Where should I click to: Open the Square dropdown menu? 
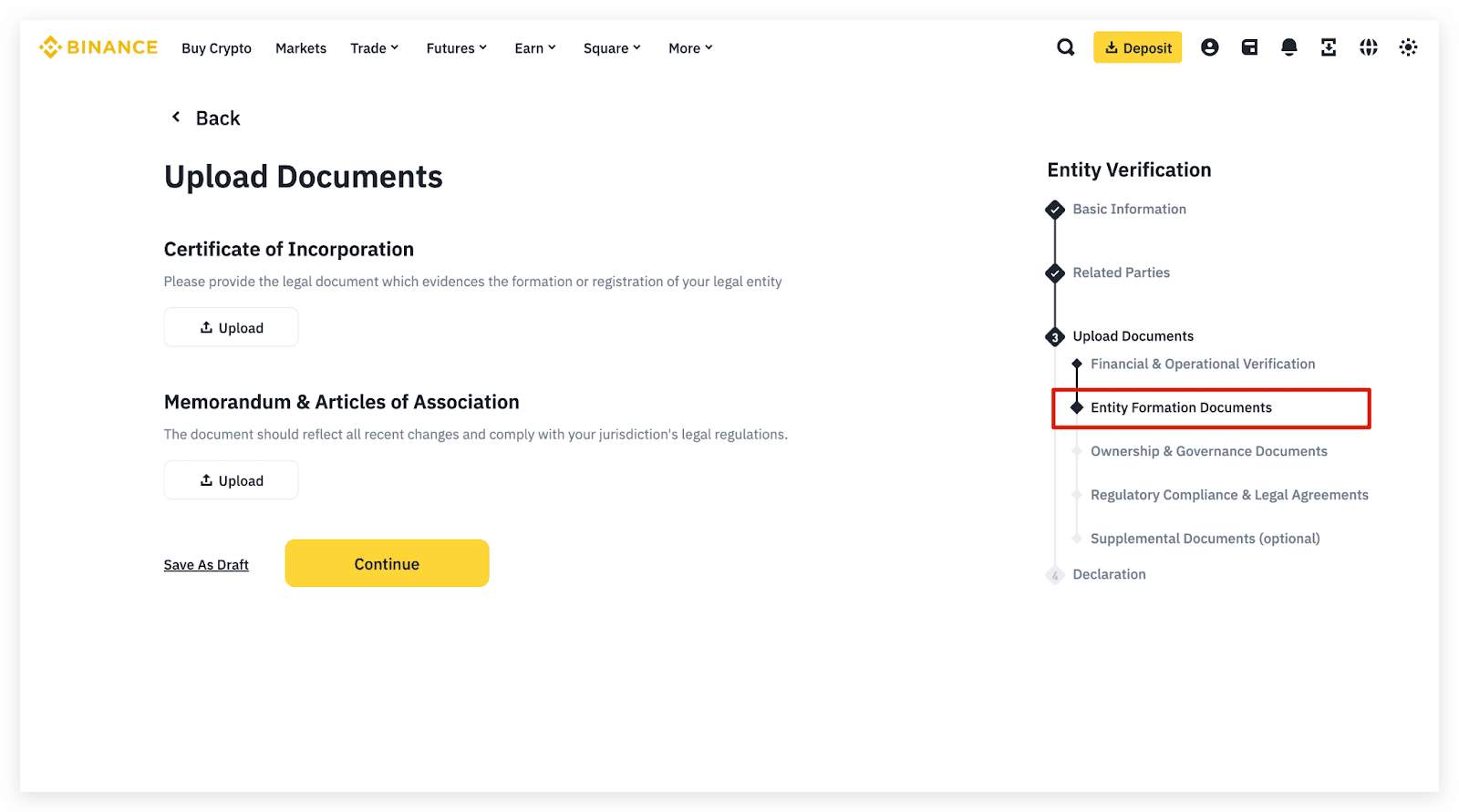pos(612,48)
